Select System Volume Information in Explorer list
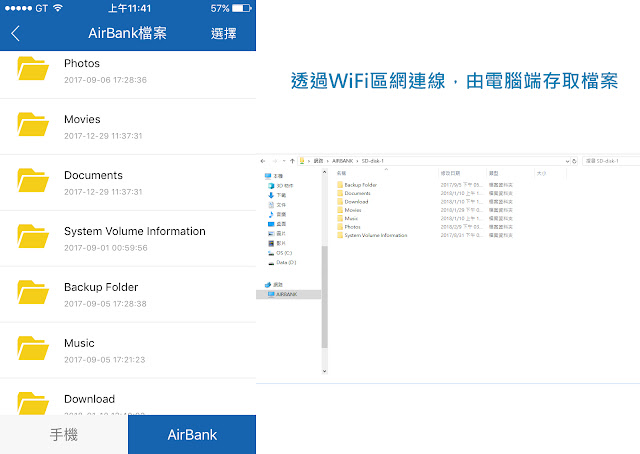Image resolution: width=640 pixels, height=454 pixels. tap(372, 235)
